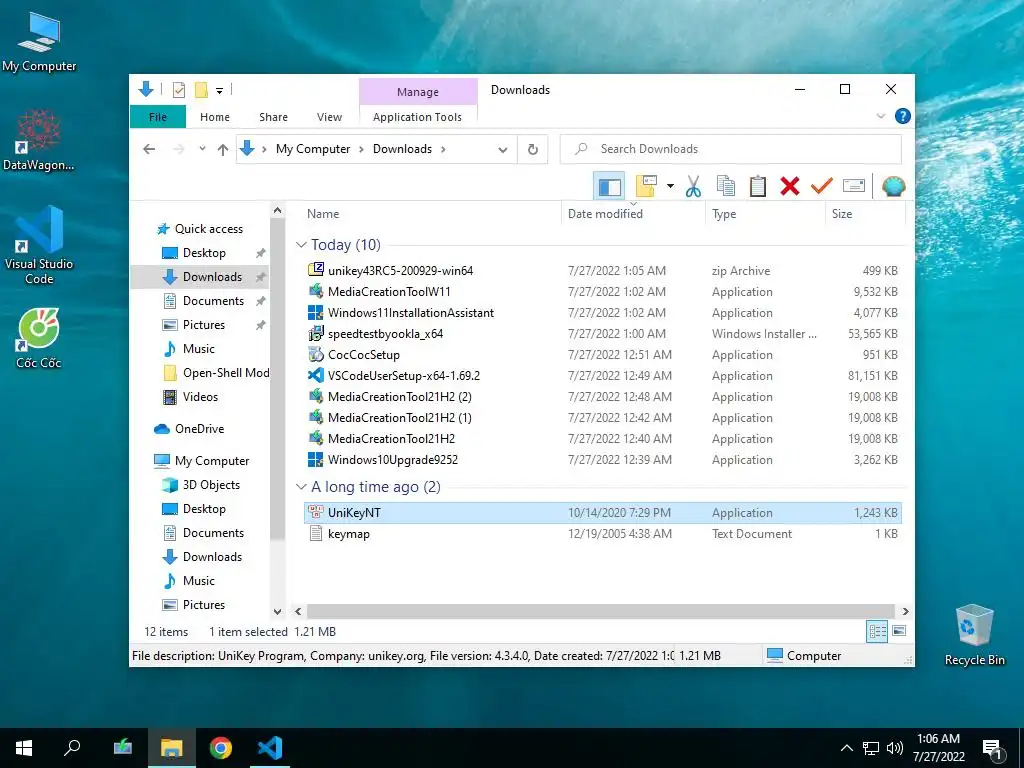Email the file using the envelope icon
The height and width of the screenshot is (768, 1024).
click(854, 186)
